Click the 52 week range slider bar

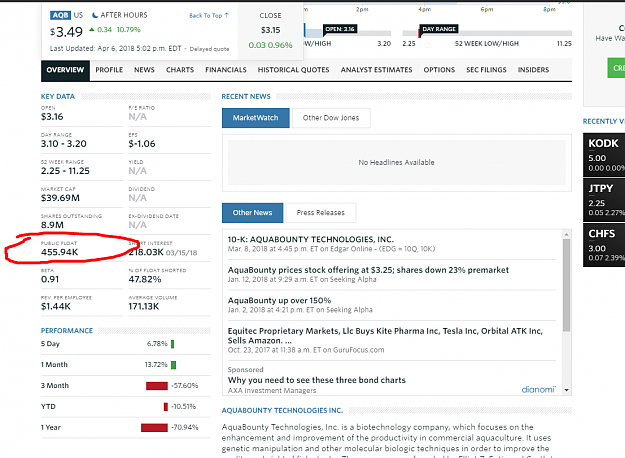(x=487, y=33)
